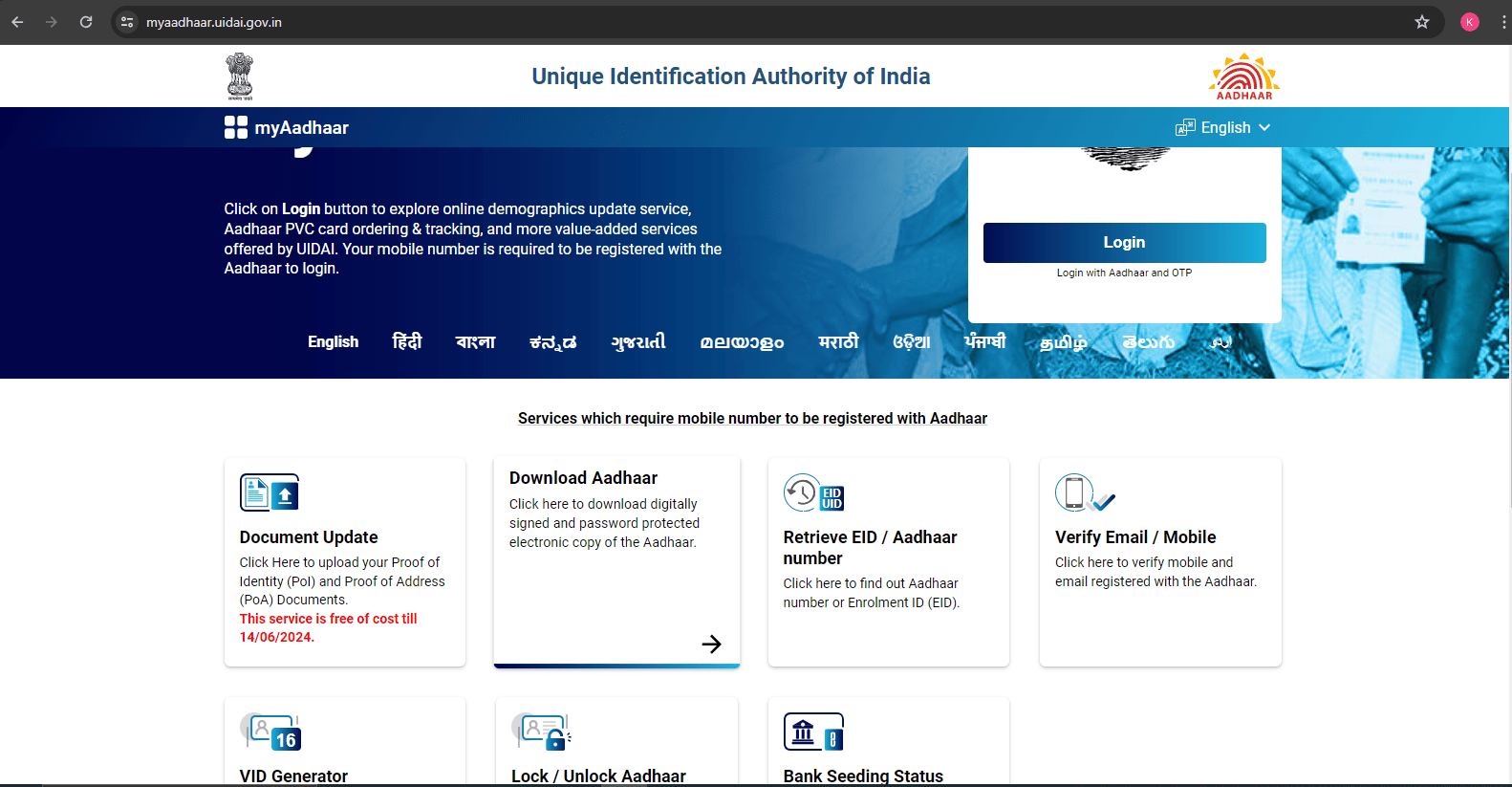Select the मराठी language option

click(838, 341)
